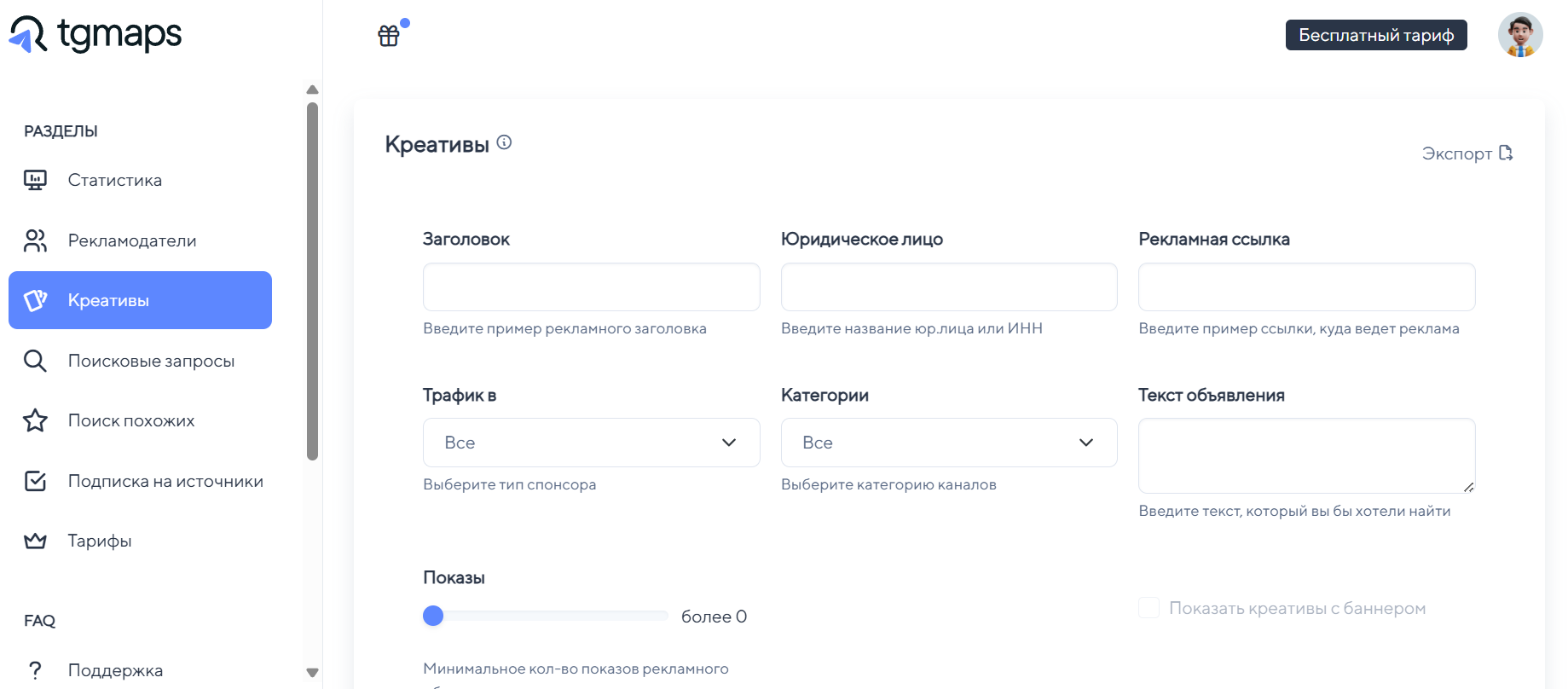Enable Показать креативы с баннером

click(1149, 607)
